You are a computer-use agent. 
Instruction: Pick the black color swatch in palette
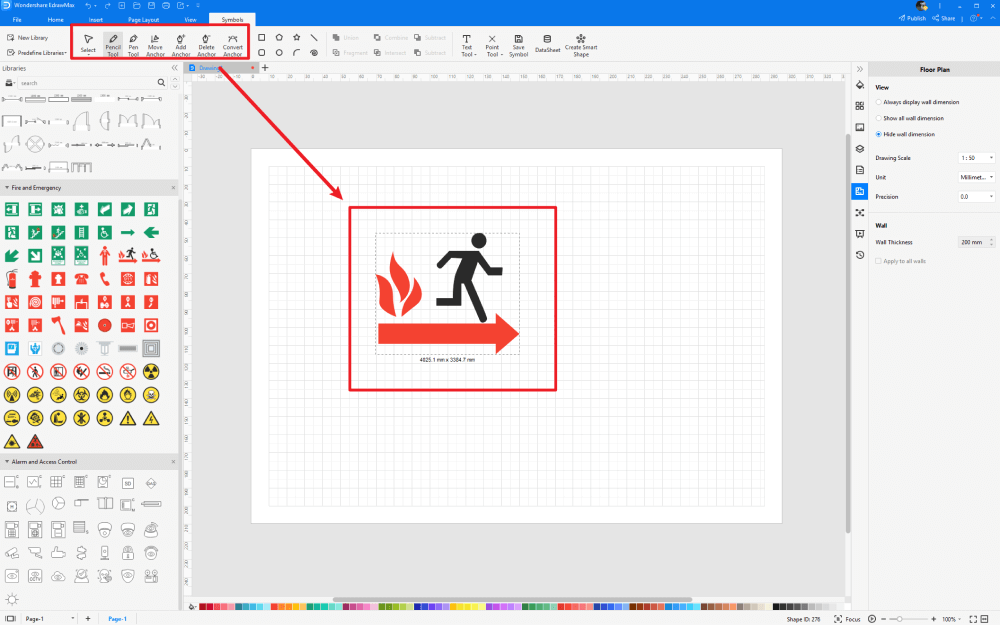point(776,607)
